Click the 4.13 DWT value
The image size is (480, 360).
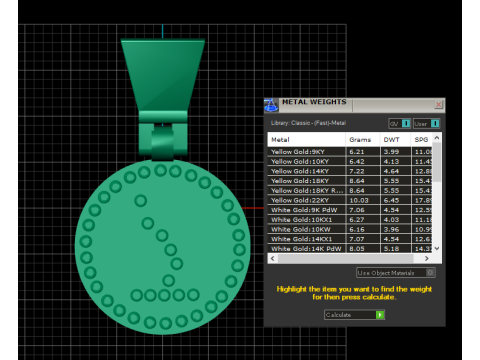coord(391,161)
